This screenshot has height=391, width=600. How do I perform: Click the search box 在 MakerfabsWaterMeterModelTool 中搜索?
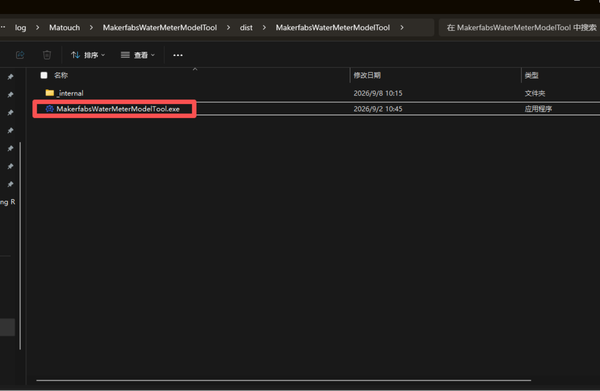pyautogui.click(x=519, y=28)
